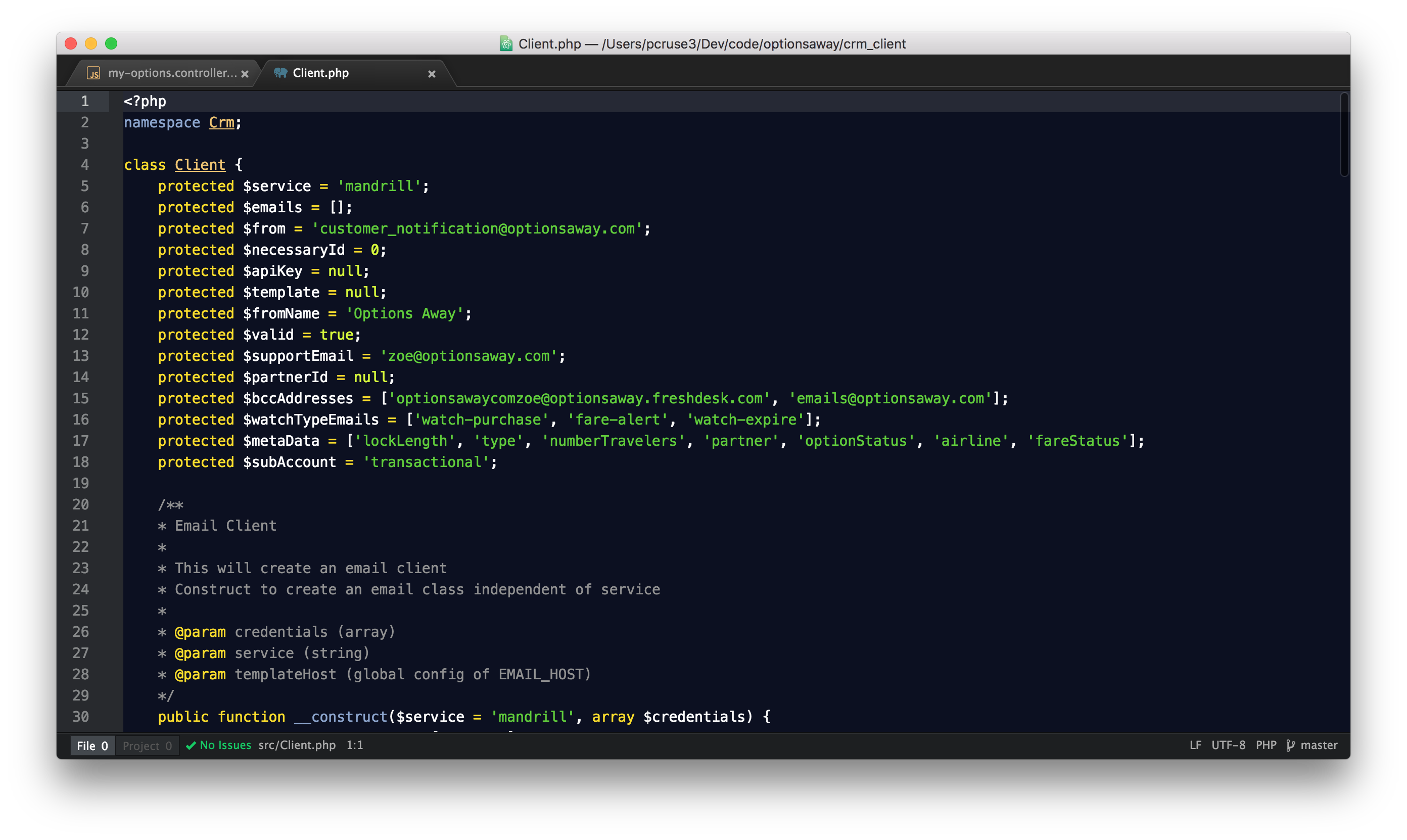Click the JS file icon on my-options.controller tab
Screen dimensions: 1407x840
click(93, 73)
